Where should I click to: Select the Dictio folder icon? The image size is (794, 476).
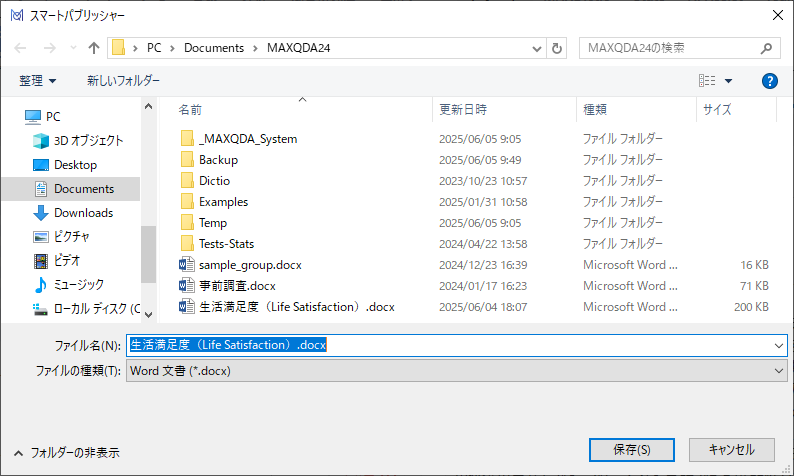click(x=187, y=180)
